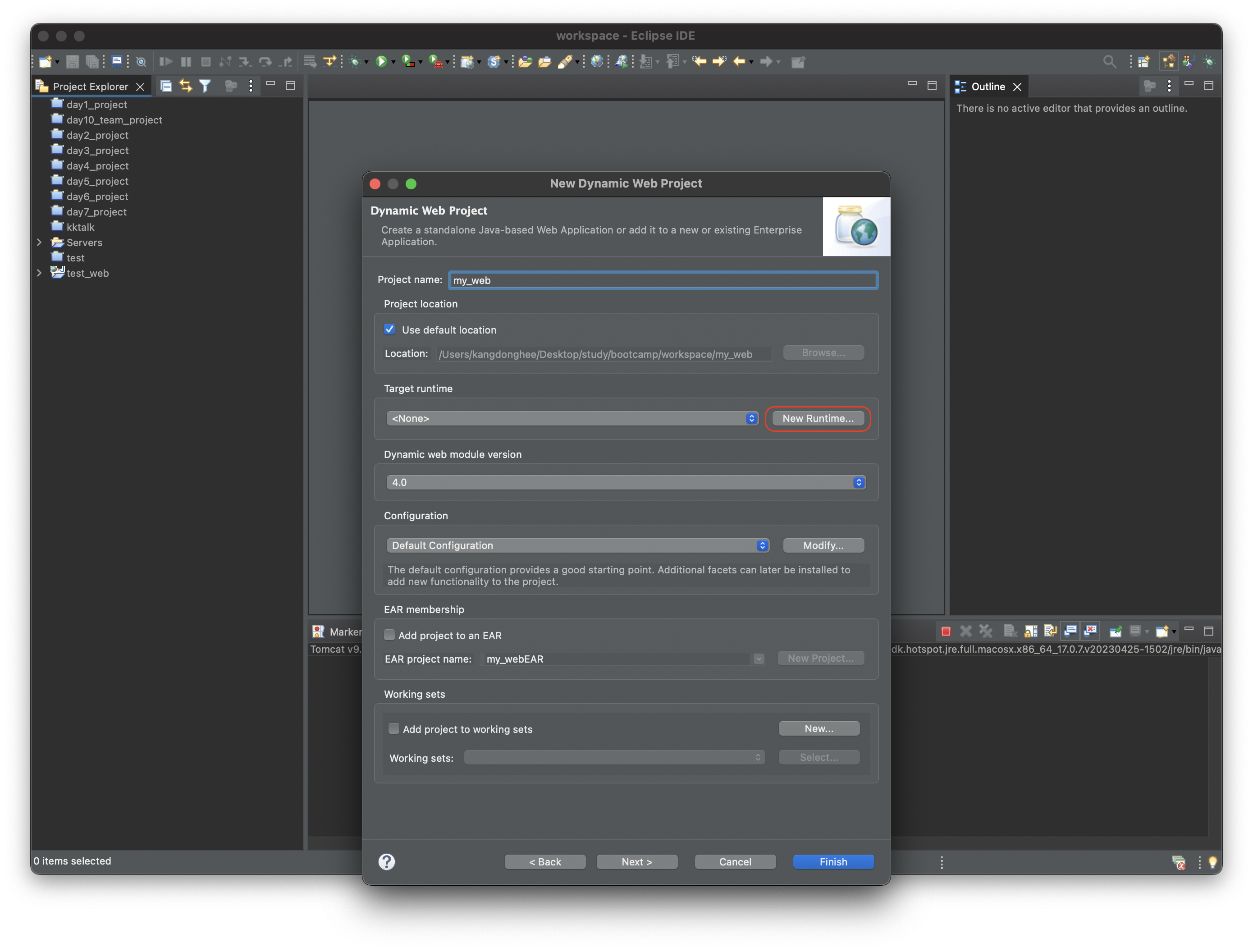This screenshot has height=952, width=1253.
Task: Toggle the console Scroll Lock icon
Action: pos(1030,631)
